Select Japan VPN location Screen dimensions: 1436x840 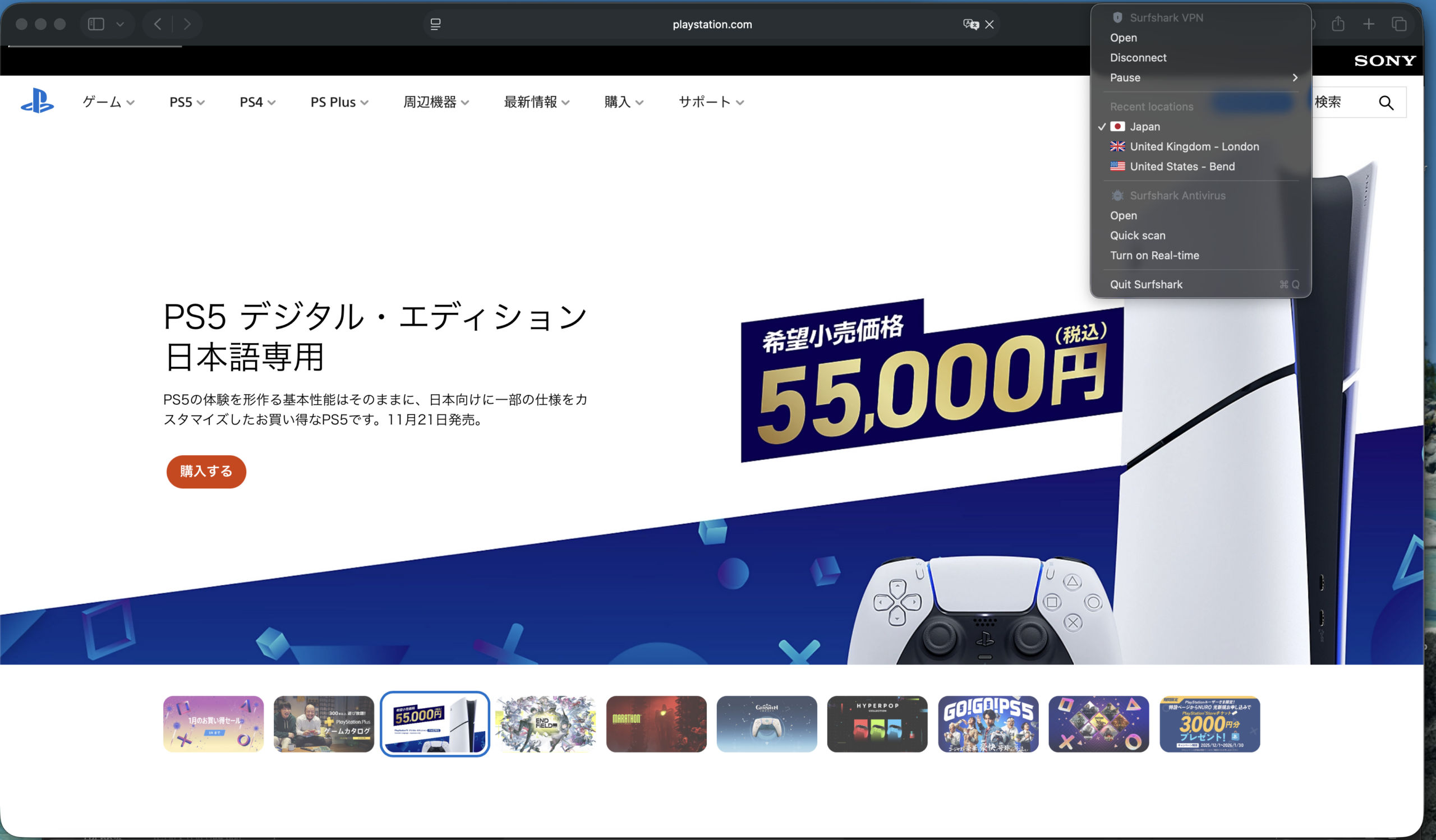pyautogui.click(x=1200, y=126)
